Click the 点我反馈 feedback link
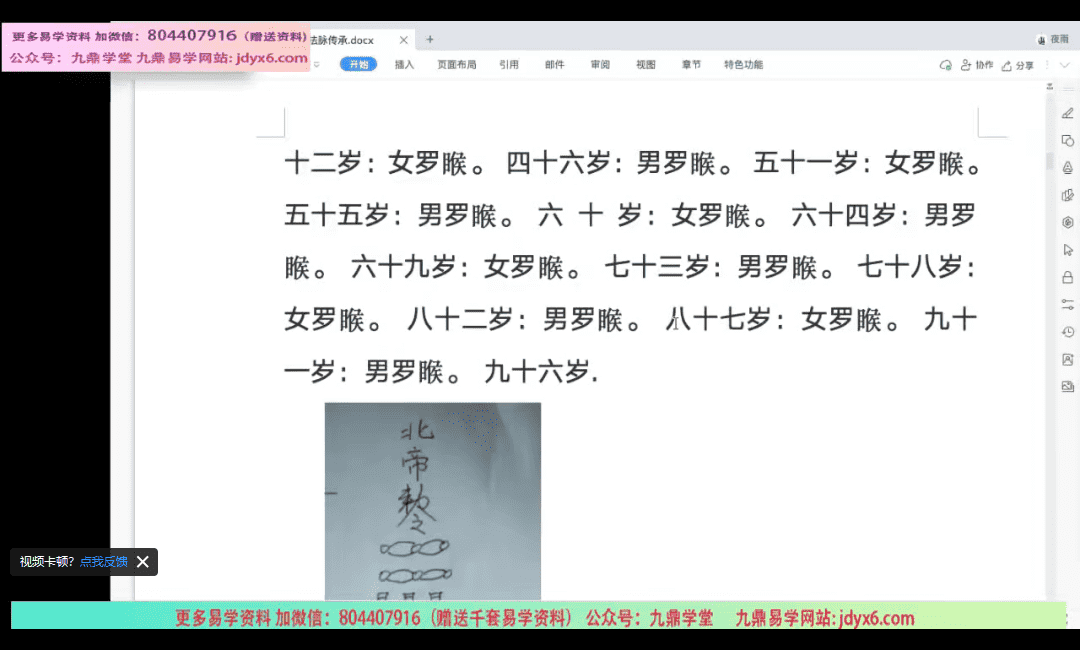1080x650 pixels. click(104, 562)
